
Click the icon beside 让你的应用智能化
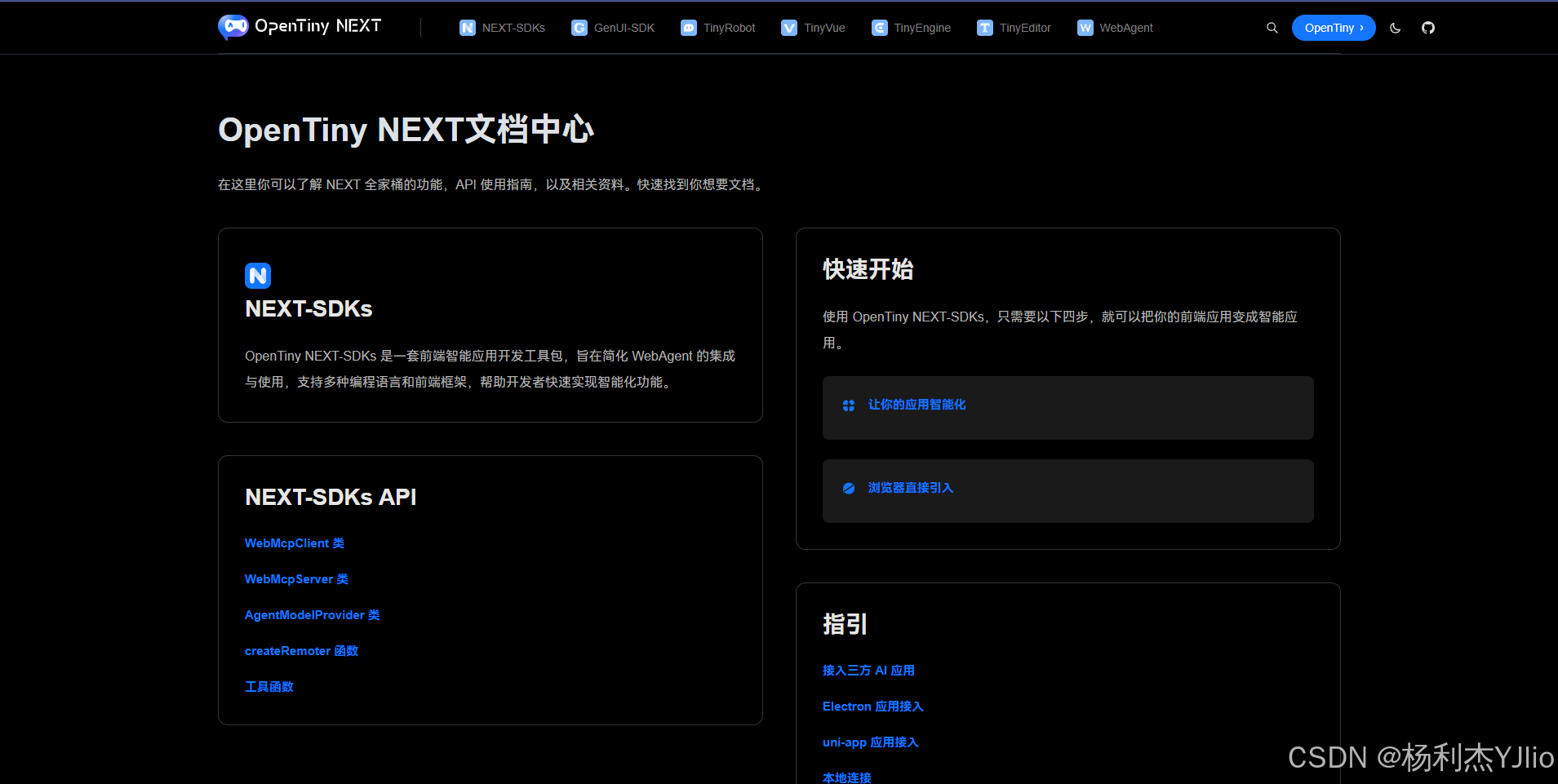pos(849,405)
